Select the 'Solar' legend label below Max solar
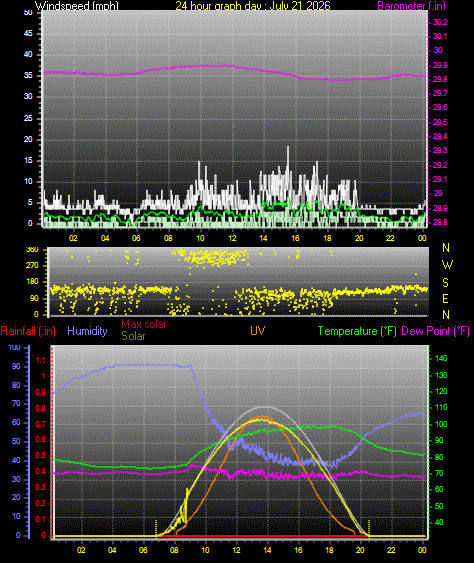 (133, 336)
